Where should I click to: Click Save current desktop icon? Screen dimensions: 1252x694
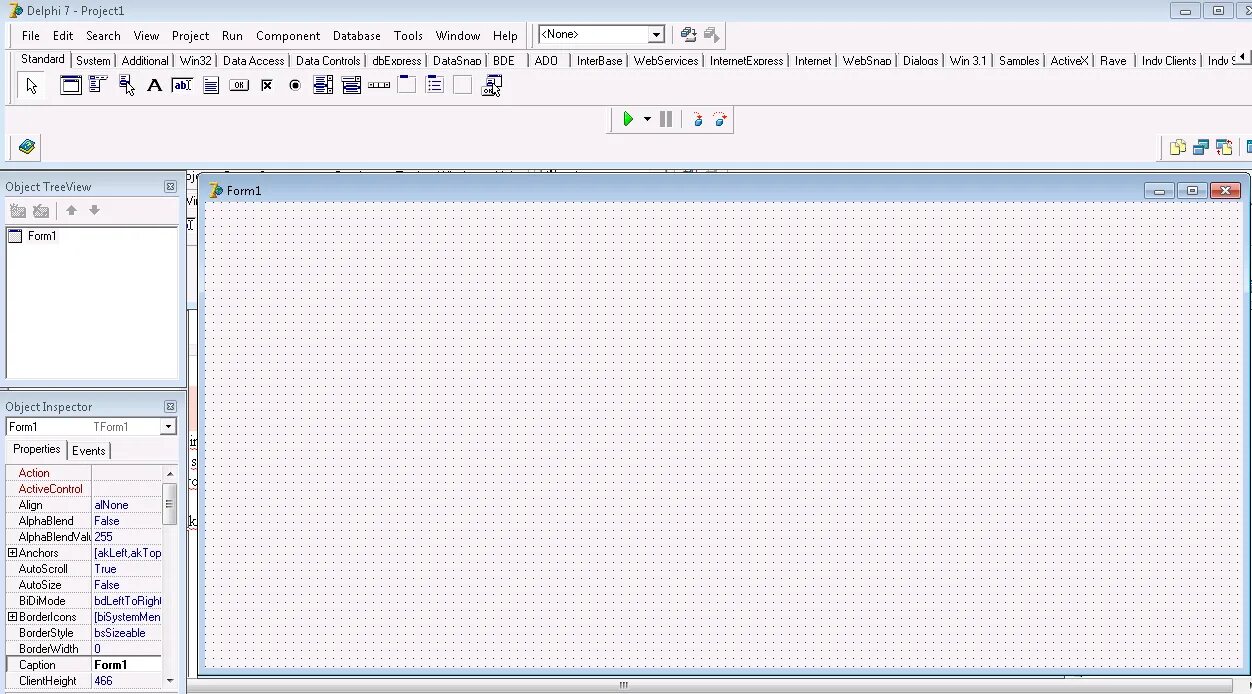pyautogui.click(x=688, y=34)
